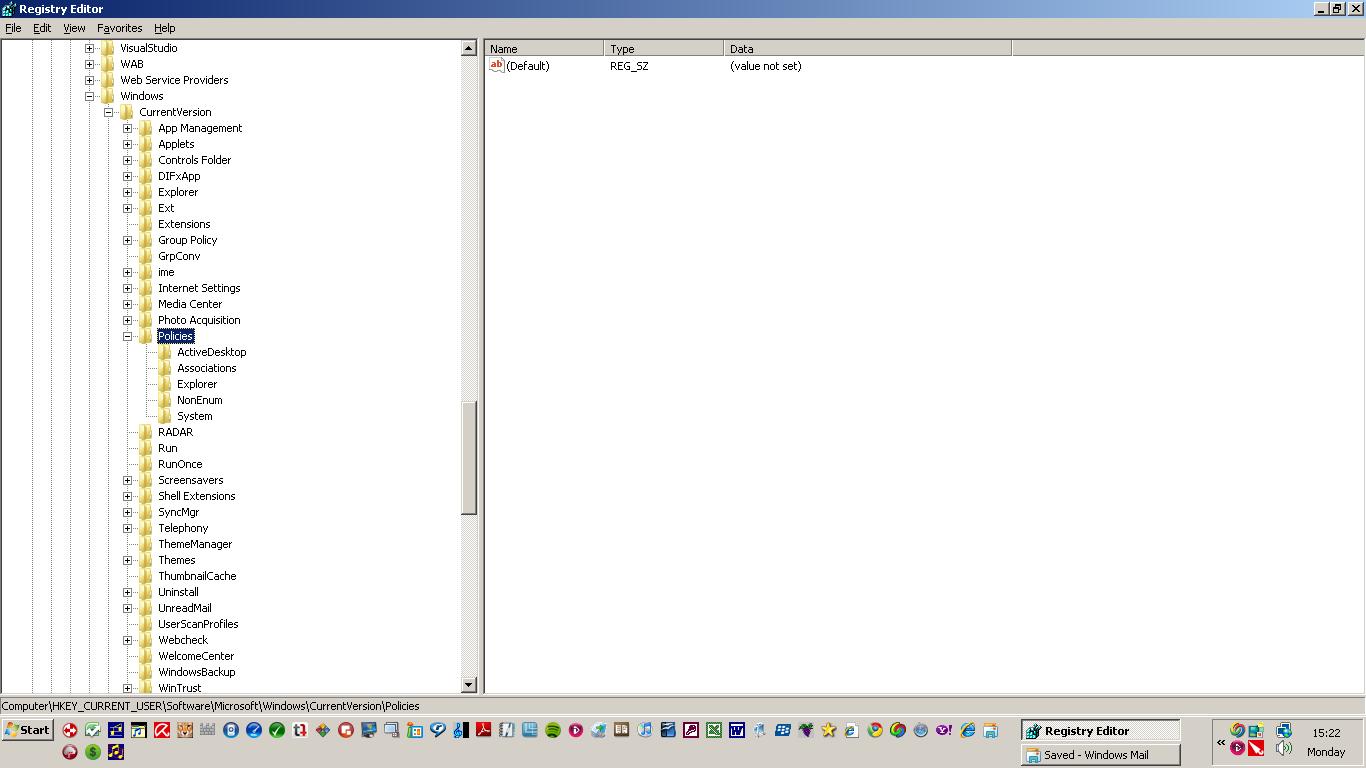1366x768 pixels.
Task: Sort values by Name column header
Action: click(545, 48)
